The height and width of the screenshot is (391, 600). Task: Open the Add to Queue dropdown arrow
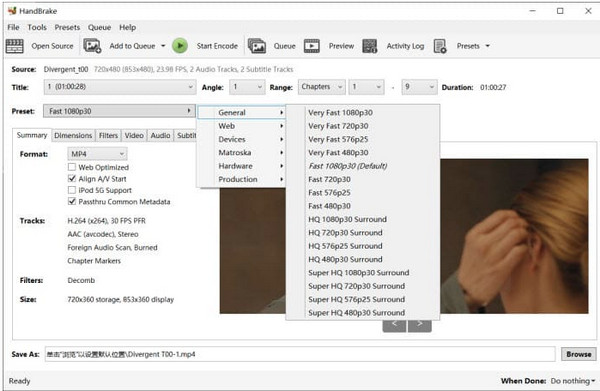click(x=163, y=46)
